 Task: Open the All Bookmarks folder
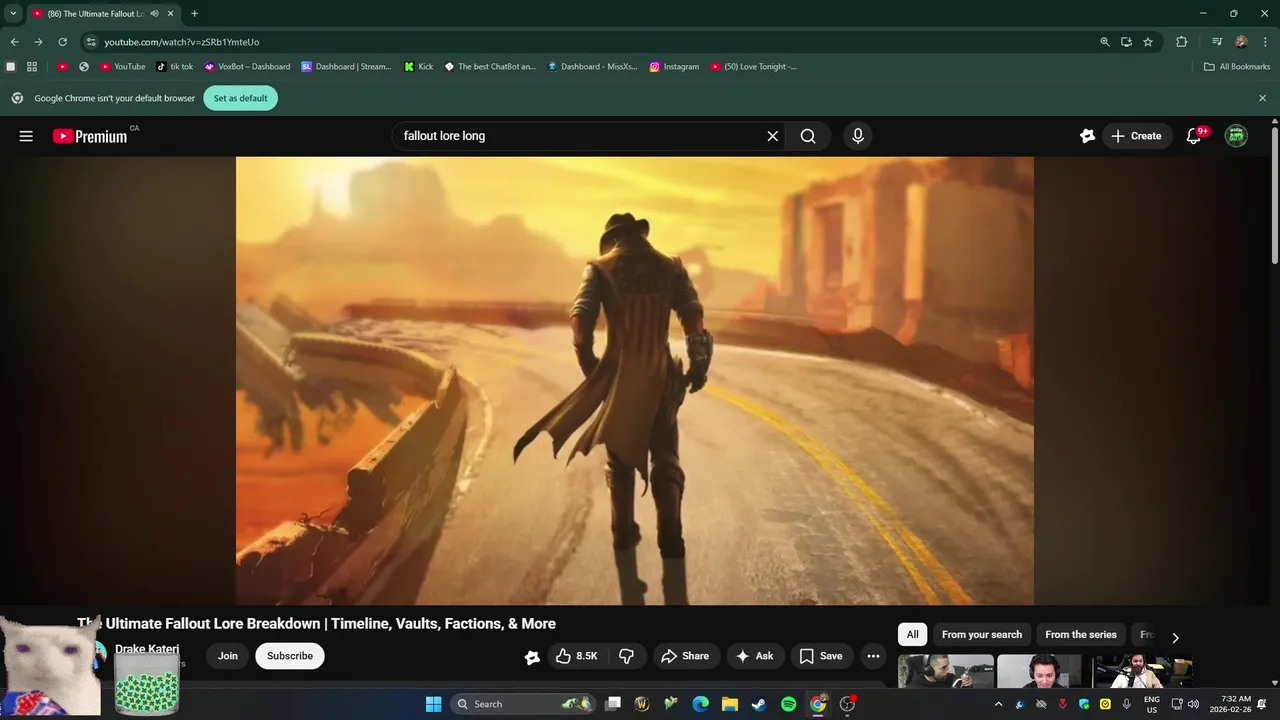1237,67
